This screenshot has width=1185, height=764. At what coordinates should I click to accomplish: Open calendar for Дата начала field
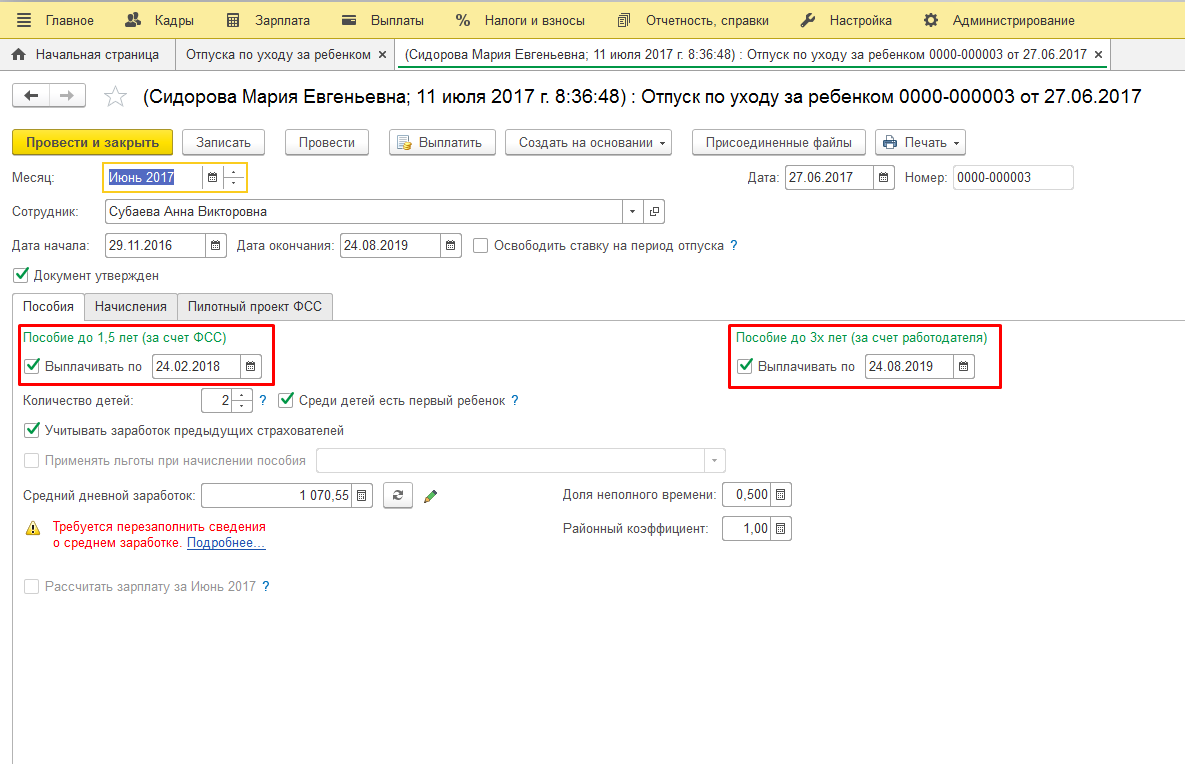click(x=216, y=246)
